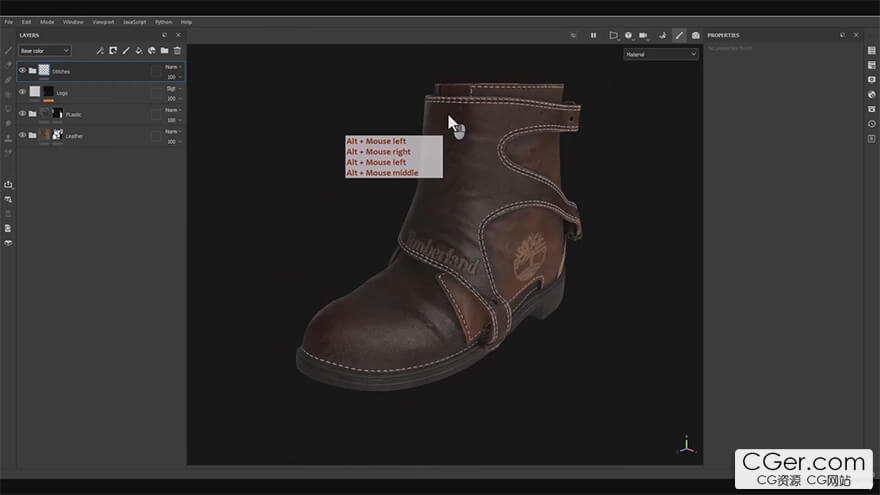Image resolution: width=880 pixels, height=495 pixels.
Task: Select the Plastic layer mask thumbnail
Action: click(57, 113)
